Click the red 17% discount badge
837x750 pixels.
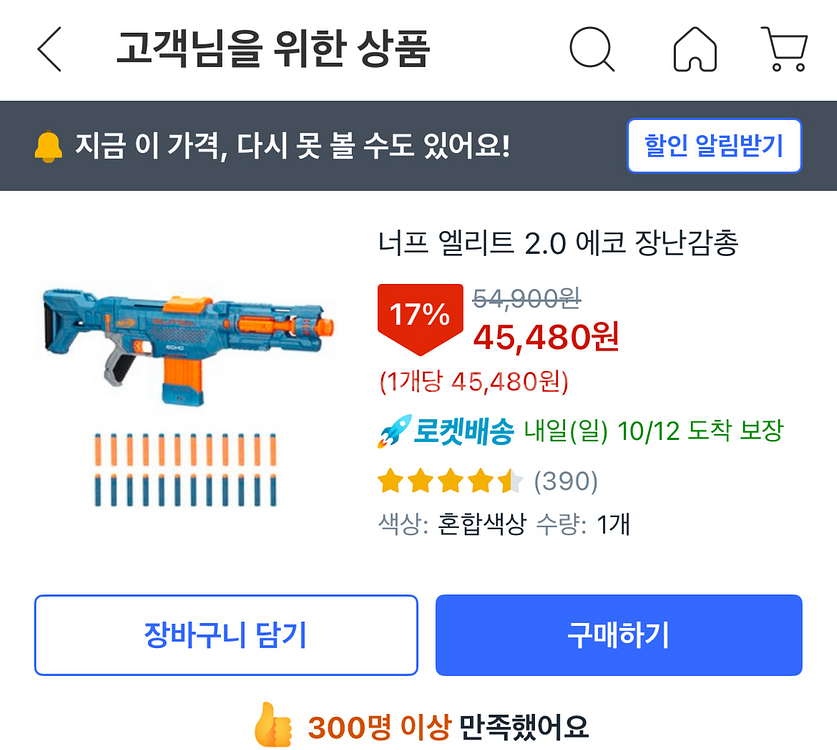point(419,318)
